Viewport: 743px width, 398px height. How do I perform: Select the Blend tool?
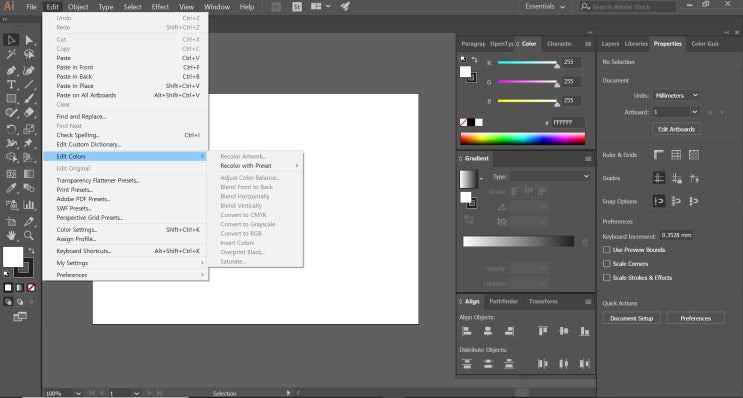pyautogui.click(x=29, y=188)
